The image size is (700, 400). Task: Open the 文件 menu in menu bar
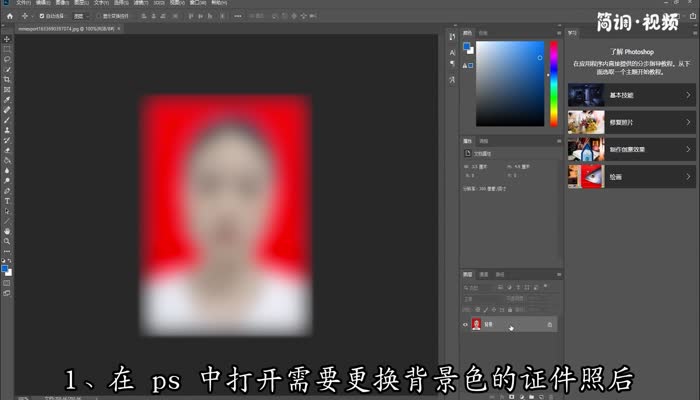(x=23, y=3)
